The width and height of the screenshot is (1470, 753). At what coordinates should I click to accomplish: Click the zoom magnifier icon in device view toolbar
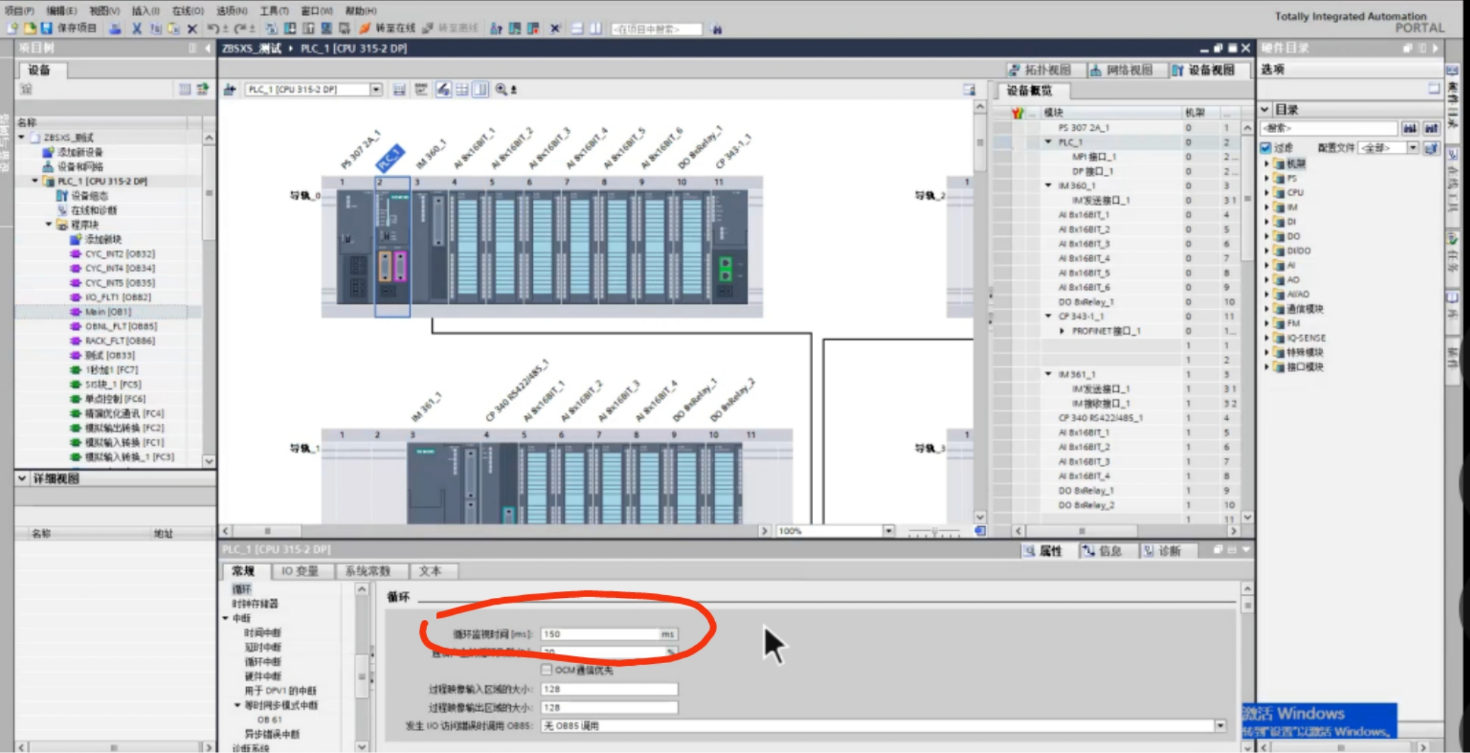501,90
